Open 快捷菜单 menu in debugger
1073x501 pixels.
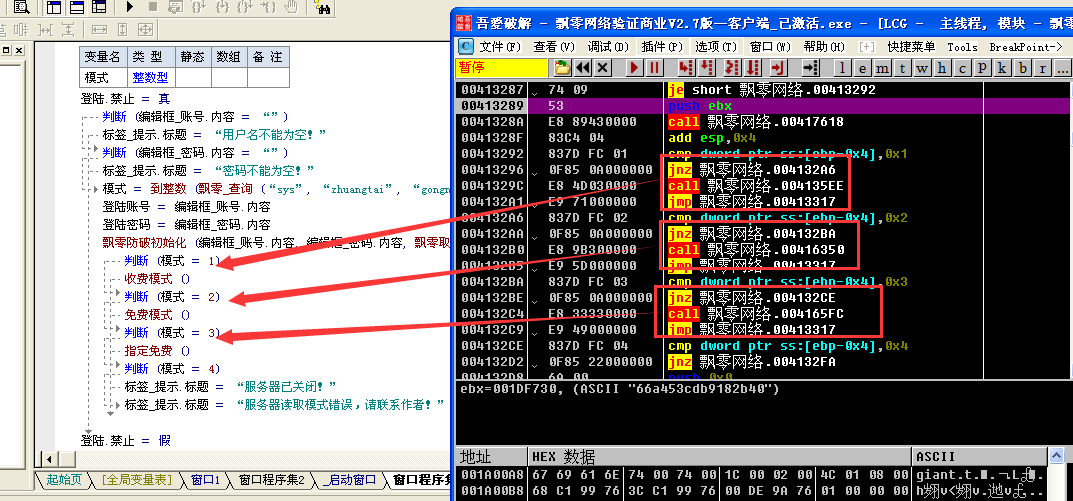click(x=911, y=47)
